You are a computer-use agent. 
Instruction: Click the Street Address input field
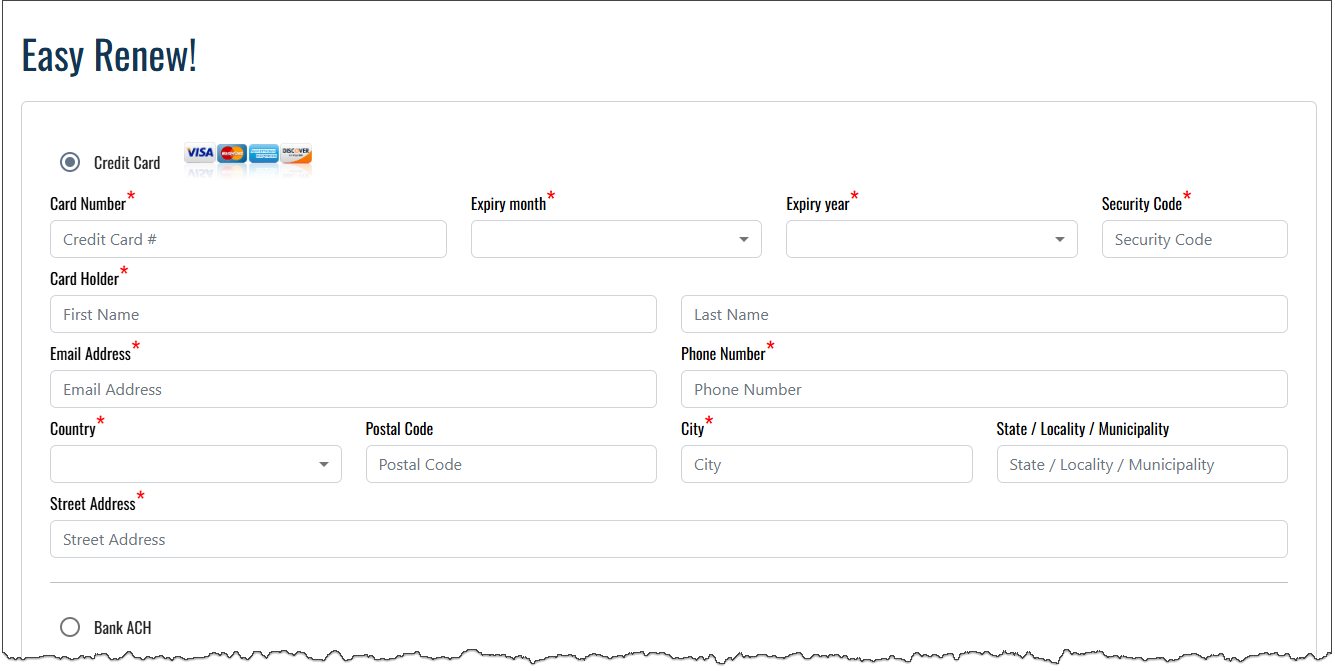tap(668, 539)
